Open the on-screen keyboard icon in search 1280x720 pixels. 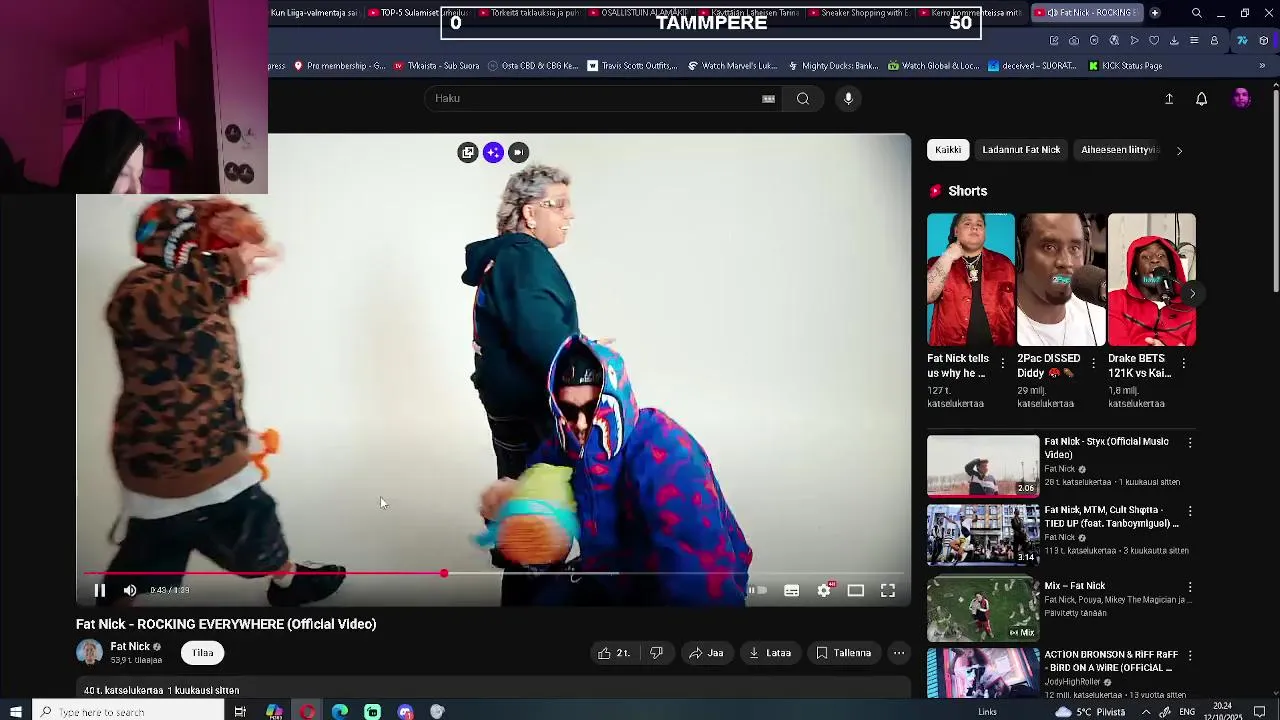[x=768, y=98]
